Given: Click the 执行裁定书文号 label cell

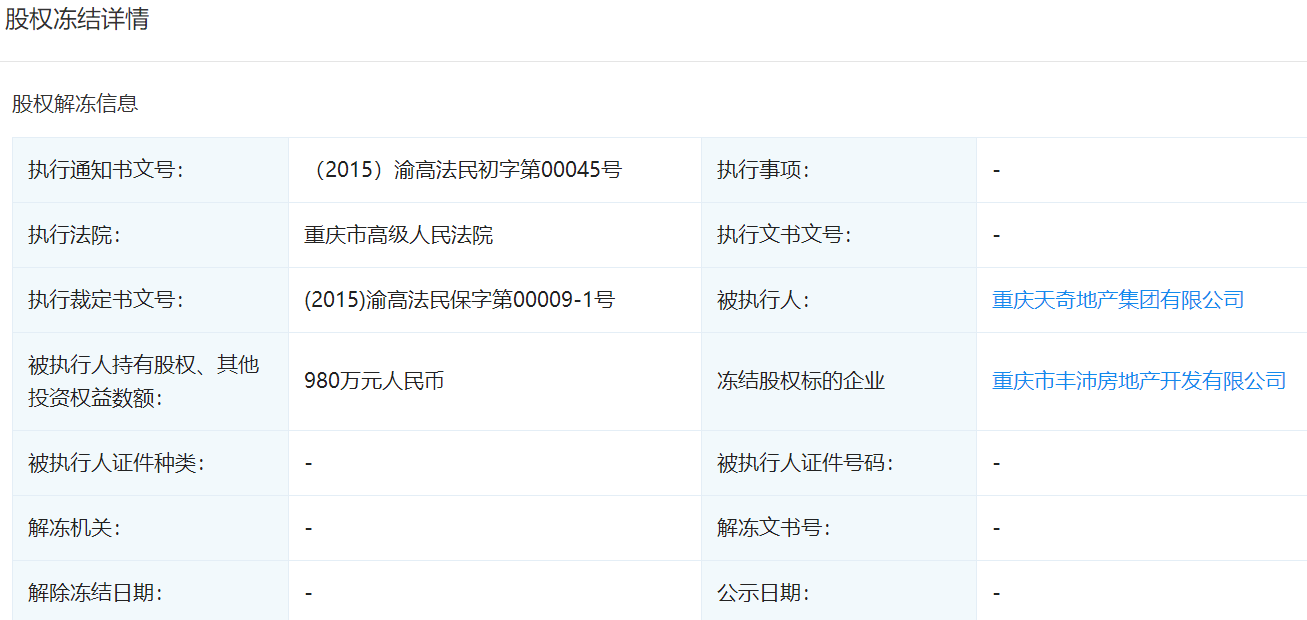Looking at the screenshot, I should pos(150,300).
